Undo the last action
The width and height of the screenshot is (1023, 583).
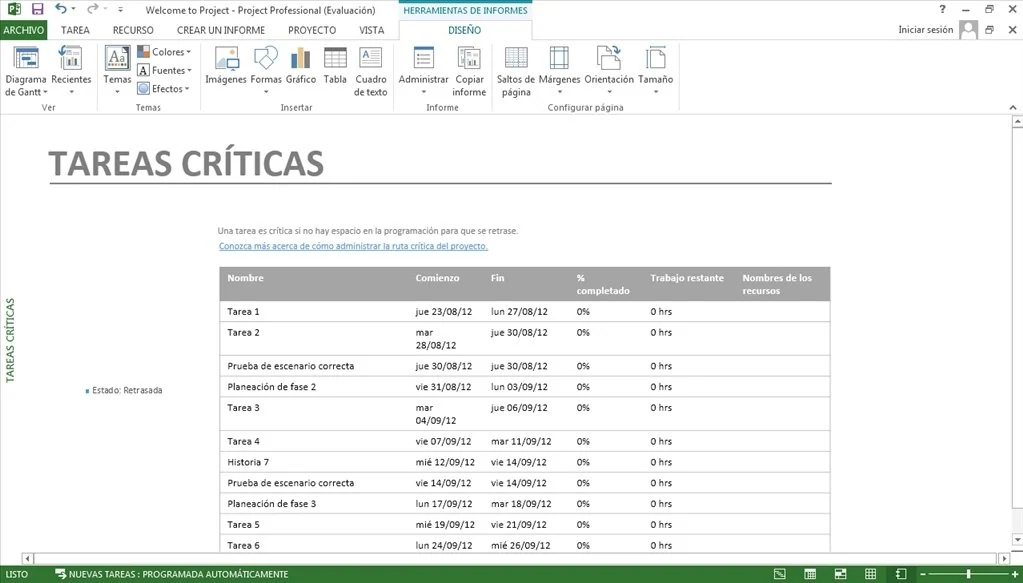[x=61, y=9]
